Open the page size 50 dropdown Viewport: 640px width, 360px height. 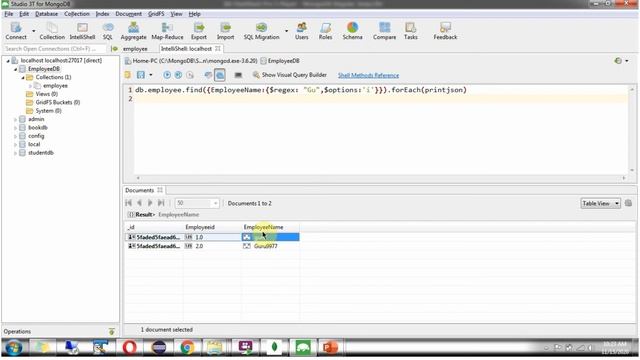pos(215,203)
